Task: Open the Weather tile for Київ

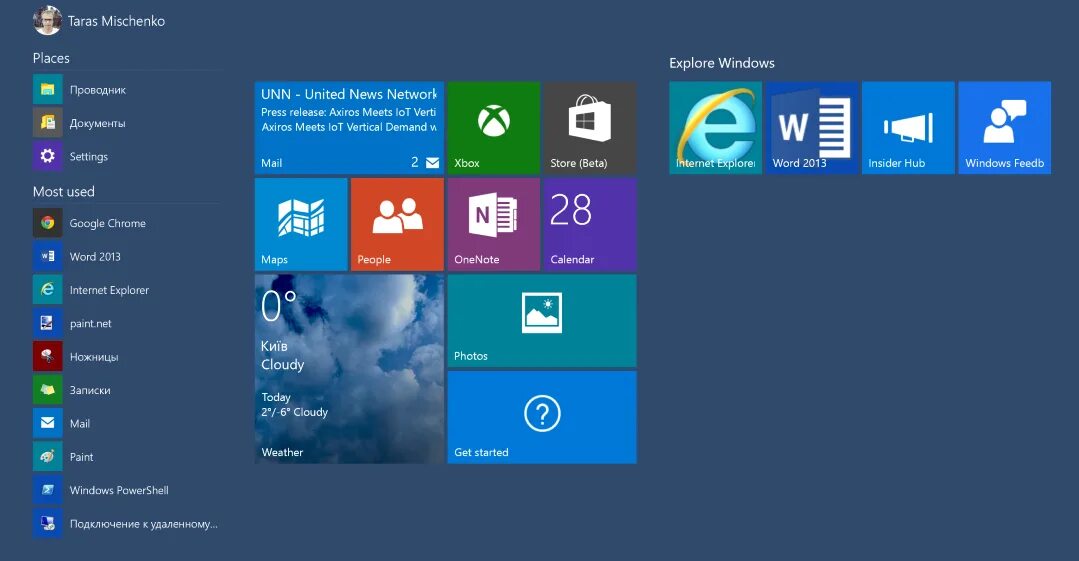Action: pyautogui.click(x=349, y=369)
